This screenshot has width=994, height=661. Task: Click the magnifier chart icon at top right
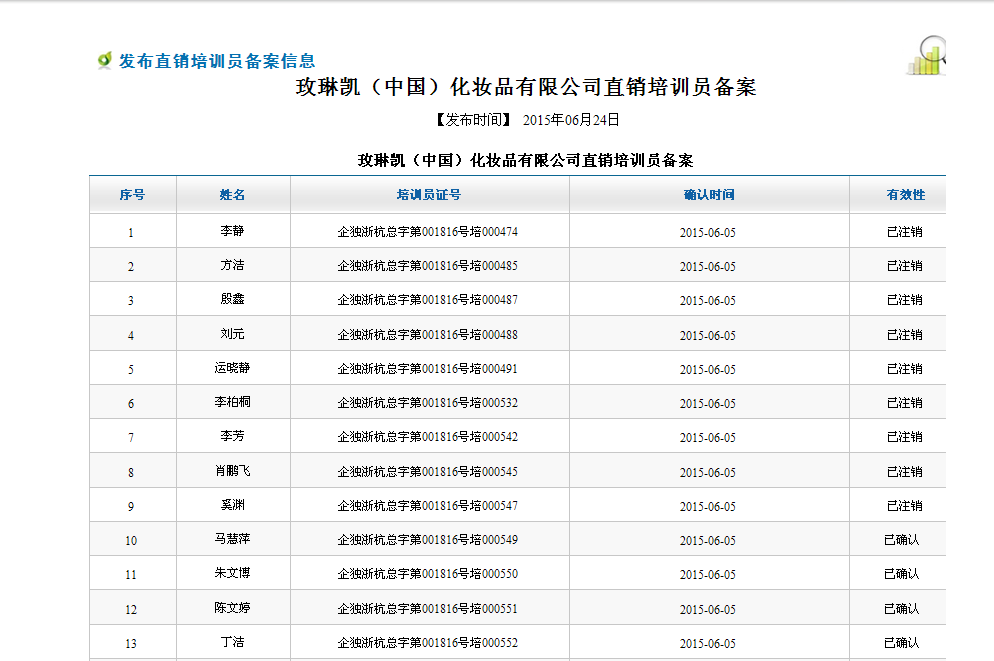point(926,56)
